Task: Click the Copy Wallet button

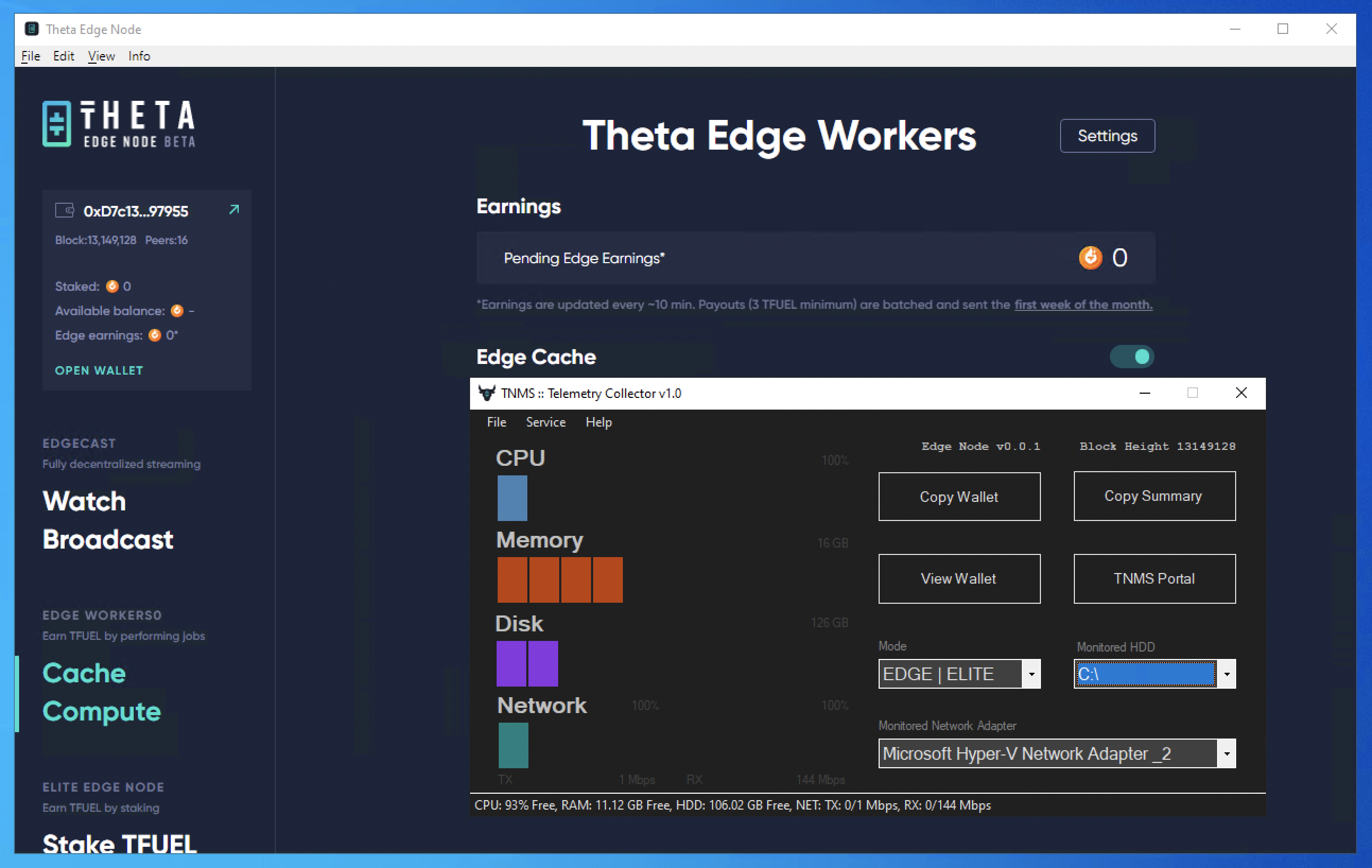Action: point(959,497)
